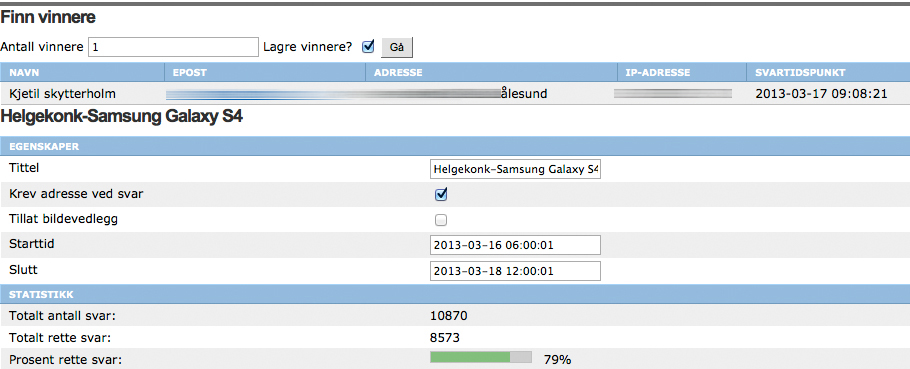
Task: Click the Tittel input field
Action: pos(515,169)
